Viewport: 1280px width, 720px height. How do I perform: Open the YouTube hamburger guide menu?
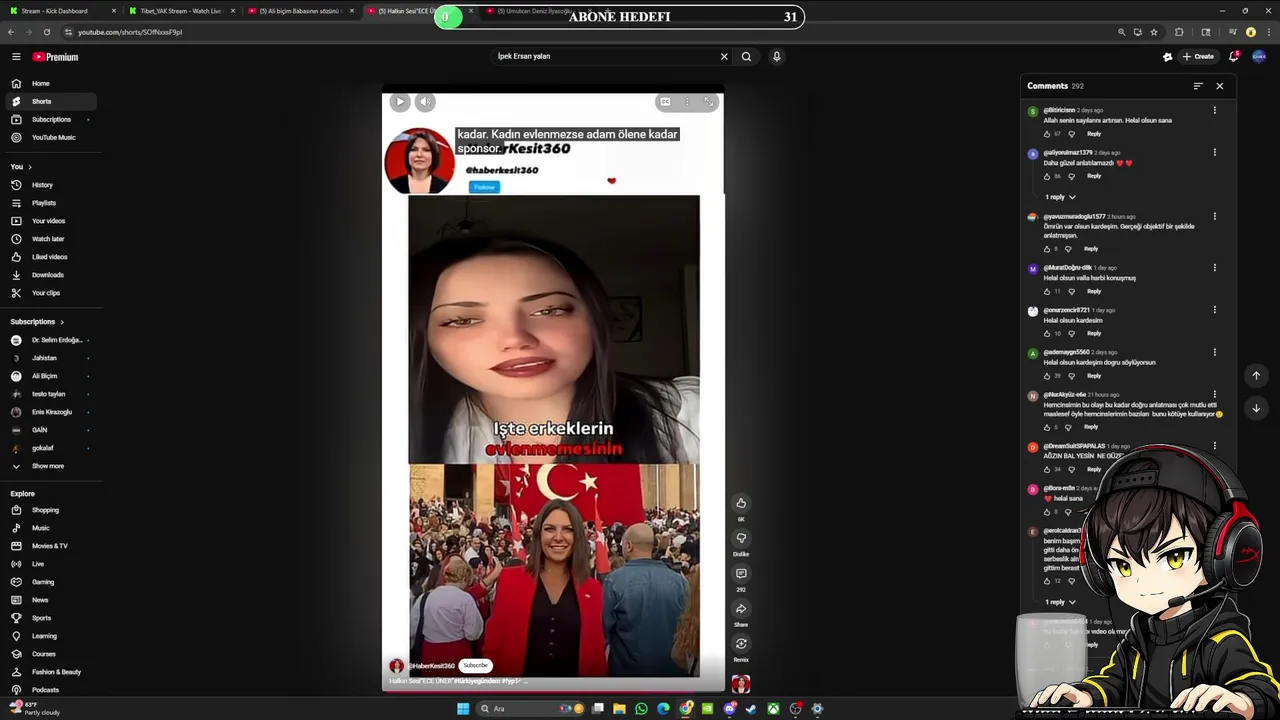(15, 57)
